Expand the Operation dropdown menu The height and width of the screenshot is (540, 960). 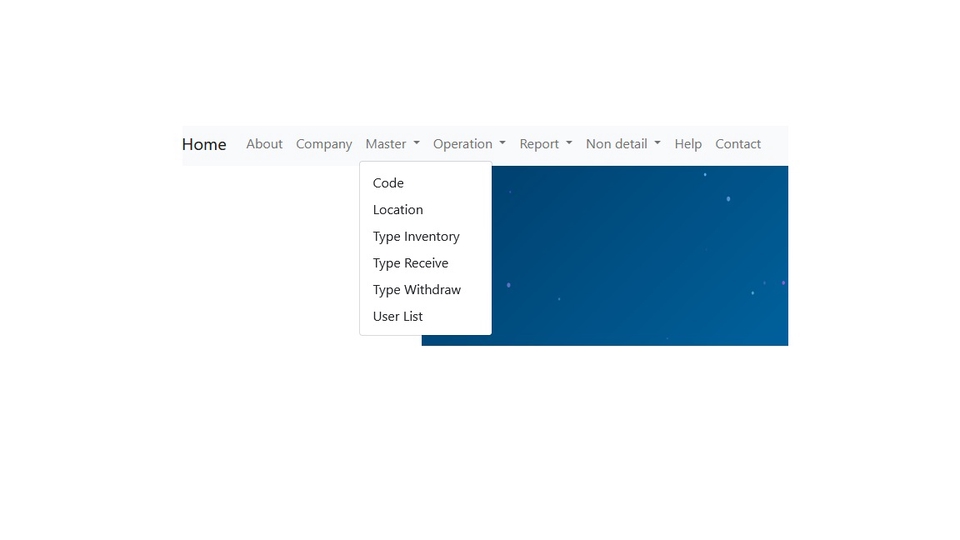(x=469, y=144)
